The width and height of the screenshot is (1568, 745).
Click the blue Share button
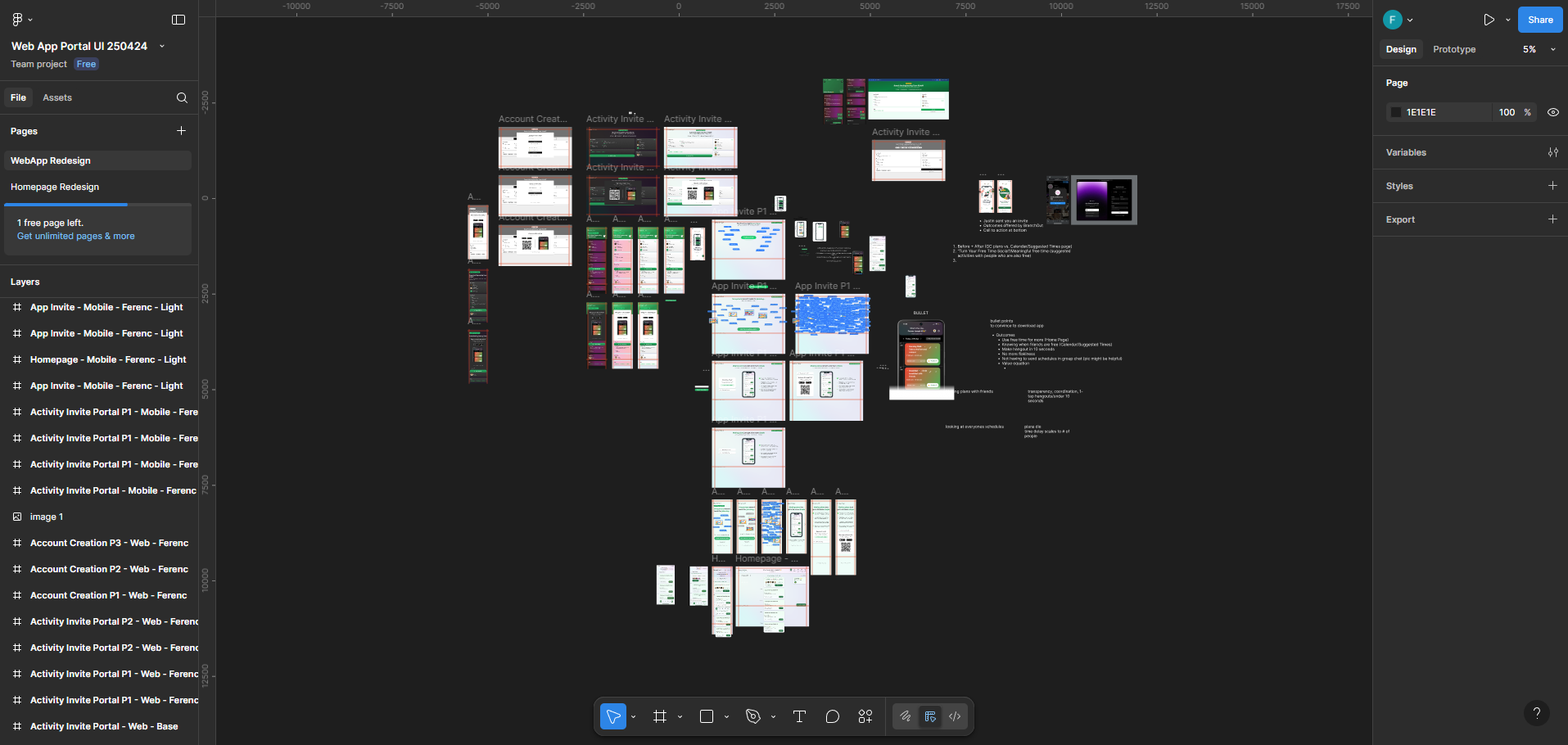tap(1540, 20)
